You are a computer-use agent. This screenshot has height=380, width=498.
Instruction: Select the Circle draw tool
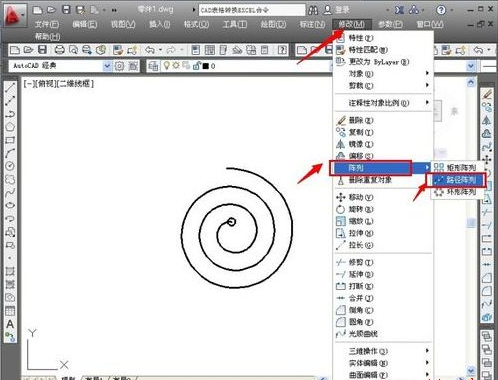pyautogui.click(x=10, y=166)
